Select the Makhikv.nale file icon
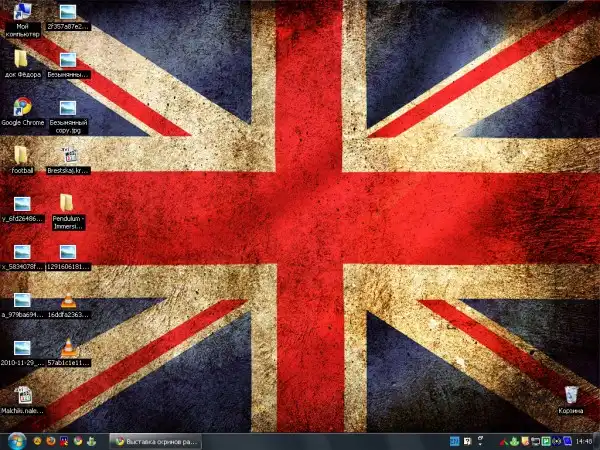The image size is (600, 450). pyautogui.click(x=22, y=396)
